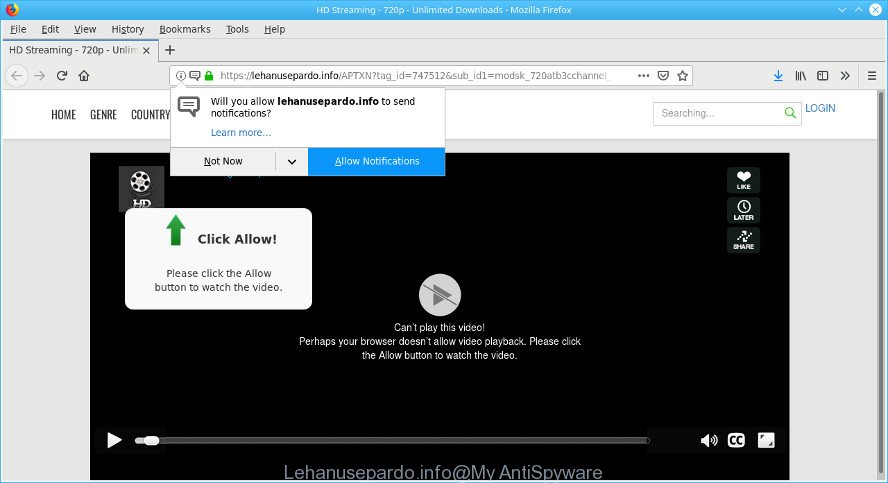Click the Like heart icon on video
Screen dimensions: 888x483
click(744, 180)
